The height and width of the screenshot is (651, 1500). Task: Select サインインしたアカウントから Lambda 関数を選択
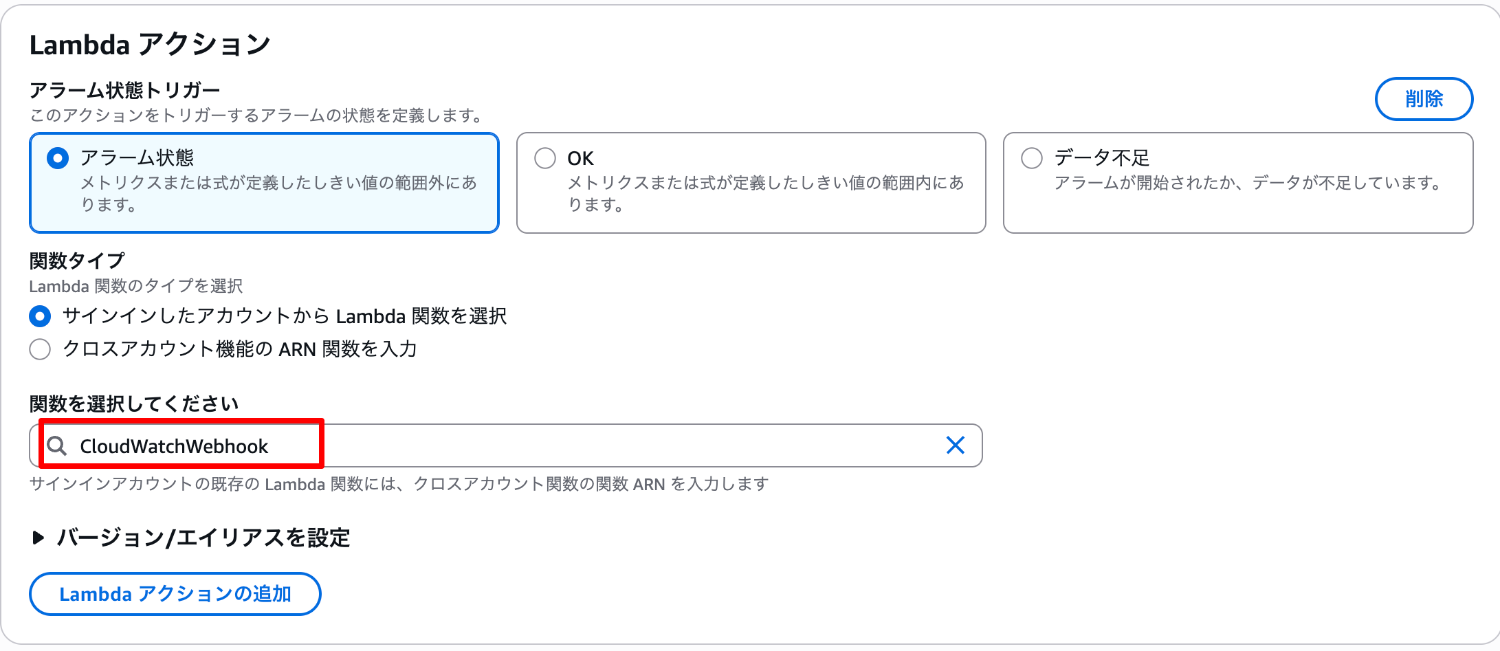tap(40, 316)
